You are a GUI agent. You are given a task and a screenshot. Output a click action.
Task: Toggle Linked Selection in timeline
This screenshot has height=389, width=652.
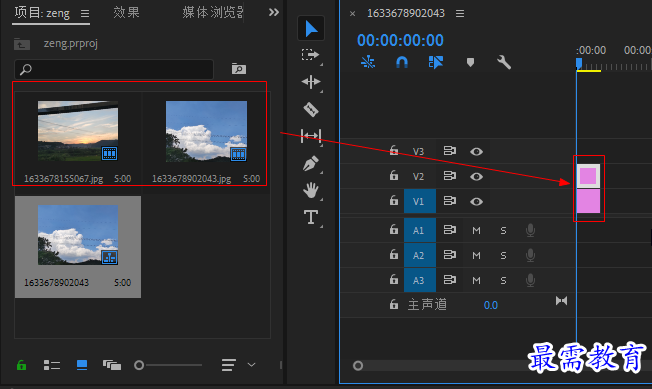435,62
